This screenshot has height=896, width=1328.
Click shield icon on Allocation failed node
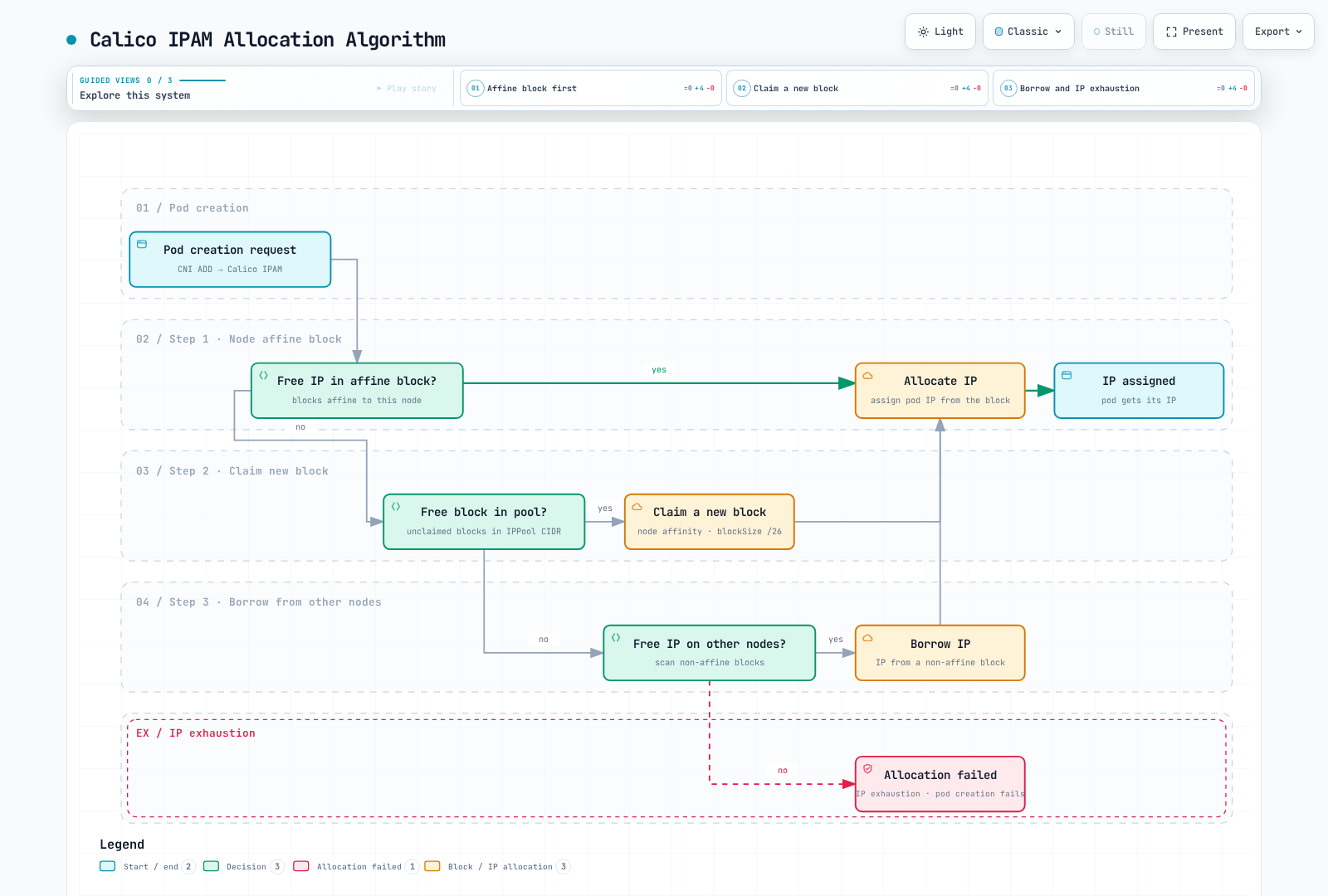coord(867,769)
